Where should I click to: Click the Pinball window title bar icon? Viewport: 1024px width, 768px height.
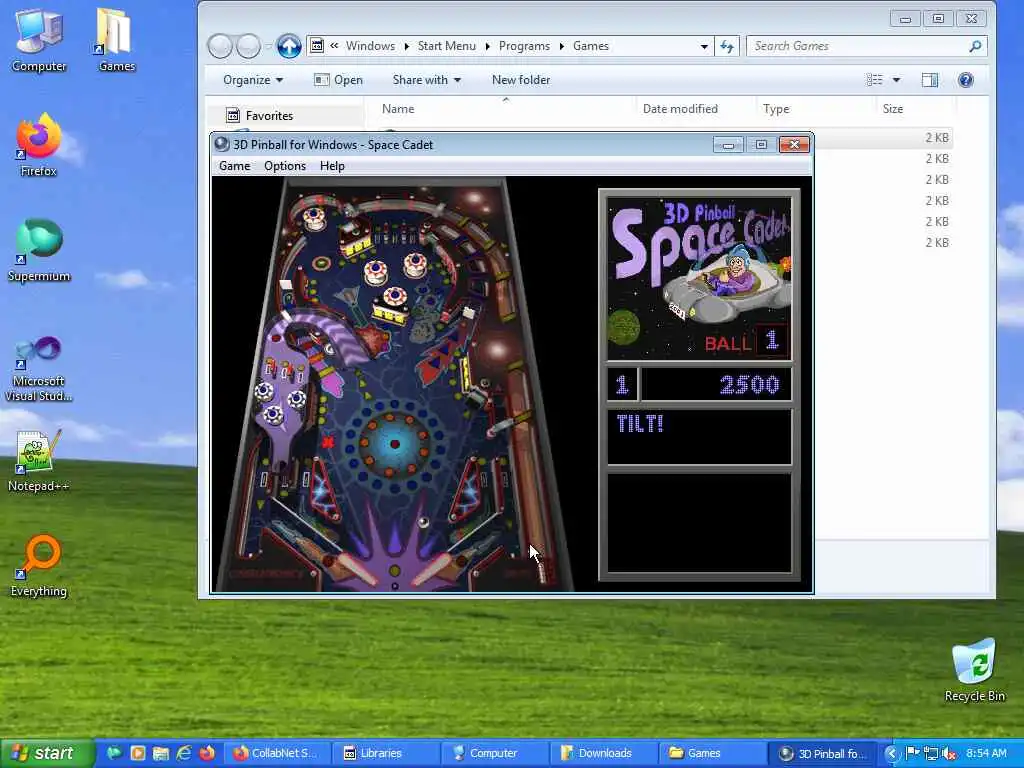click(x=222, y=144)
